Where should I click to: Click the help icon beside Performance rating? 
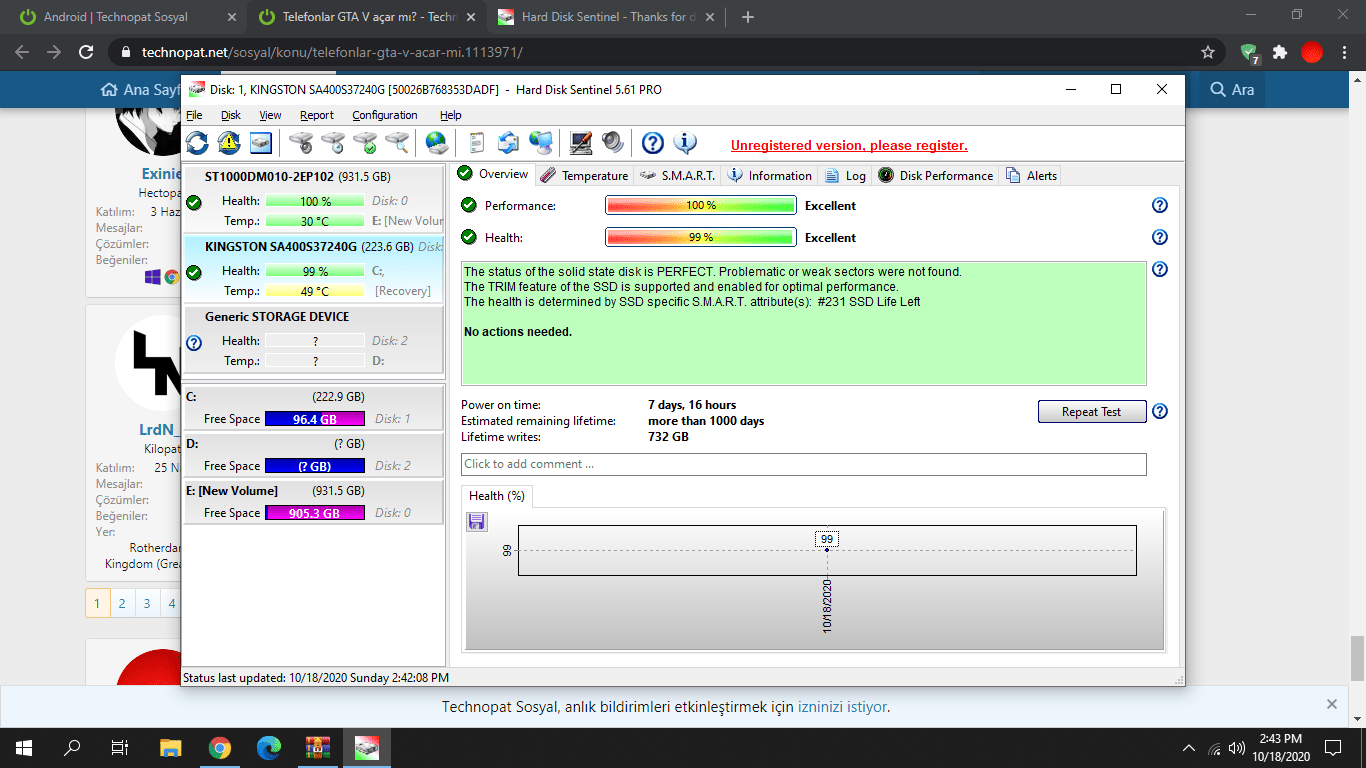[x=1160, y=205]
